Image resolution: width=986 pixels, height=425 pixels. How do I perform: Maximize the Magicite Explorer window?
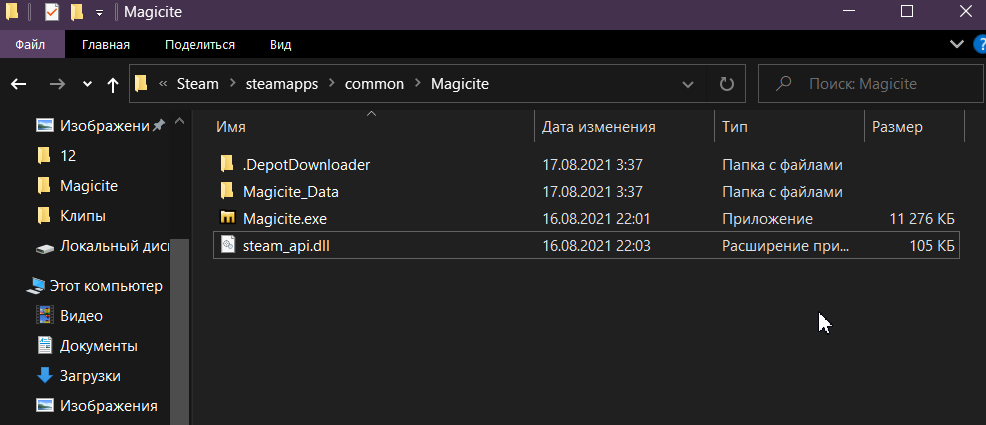(906, 11)
